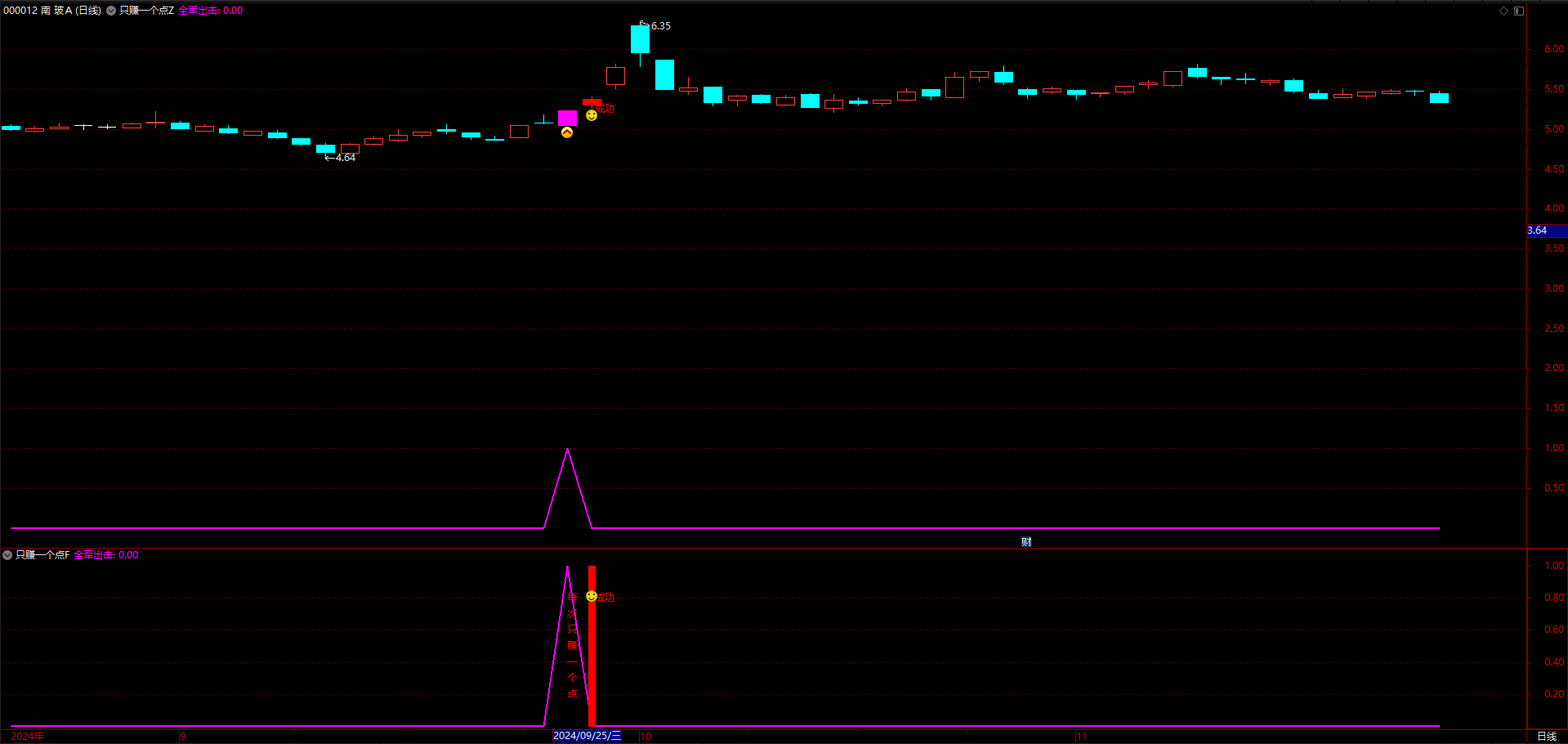Toggle the side panel layout icon

pos(1519,11)
